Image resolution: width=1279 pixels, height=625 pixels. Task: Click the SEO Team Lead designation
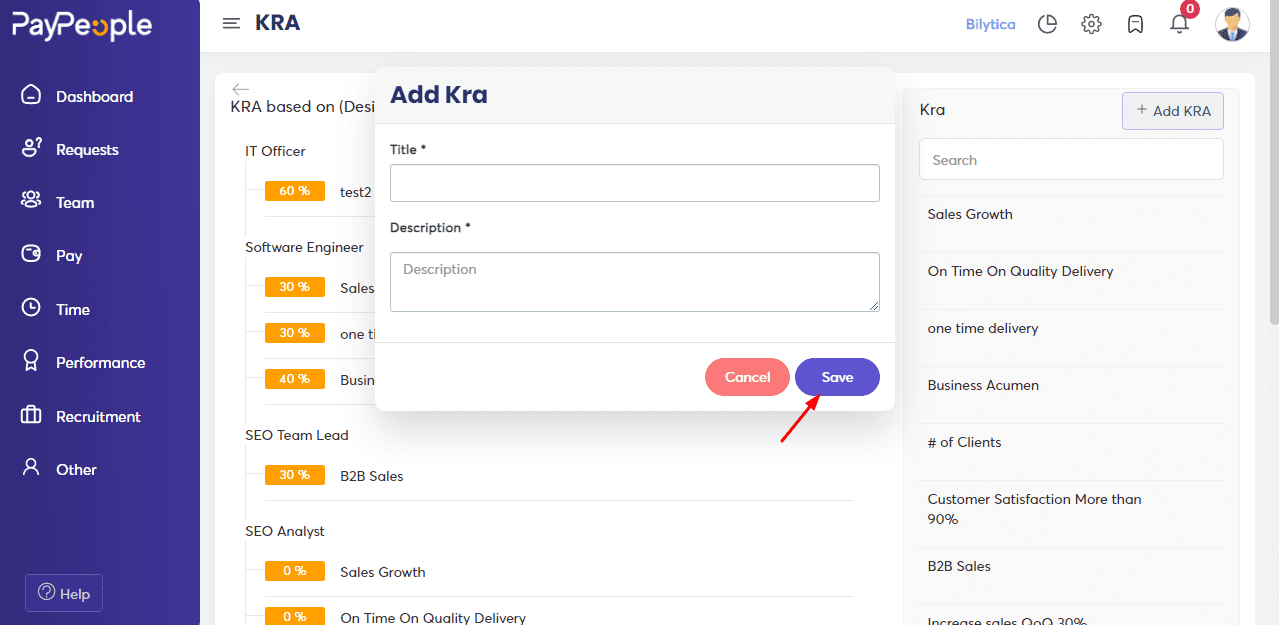coord(297,435)
